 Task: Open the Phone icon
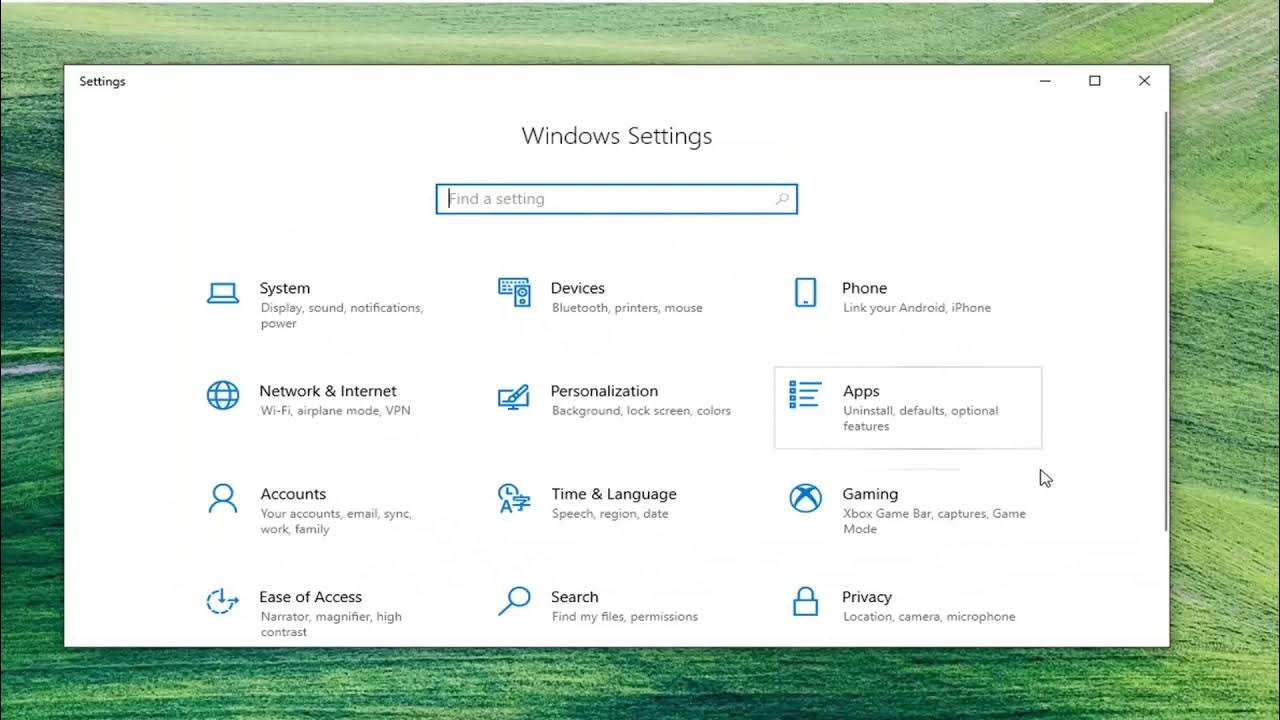pyautogui.click(x=805, y=293)
